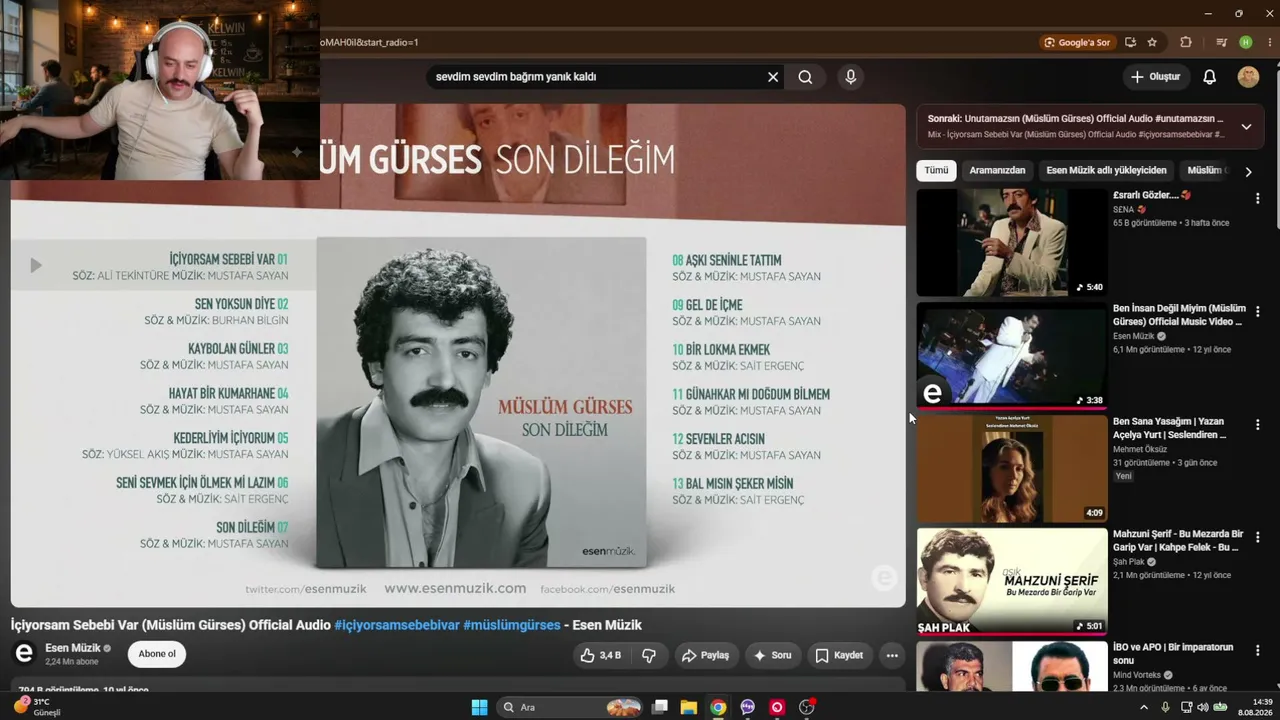Screen dimensions: 1280x720
Task: Show more filter chips with right arrow
Action: pyautogui.click(x=1248, y=172)
